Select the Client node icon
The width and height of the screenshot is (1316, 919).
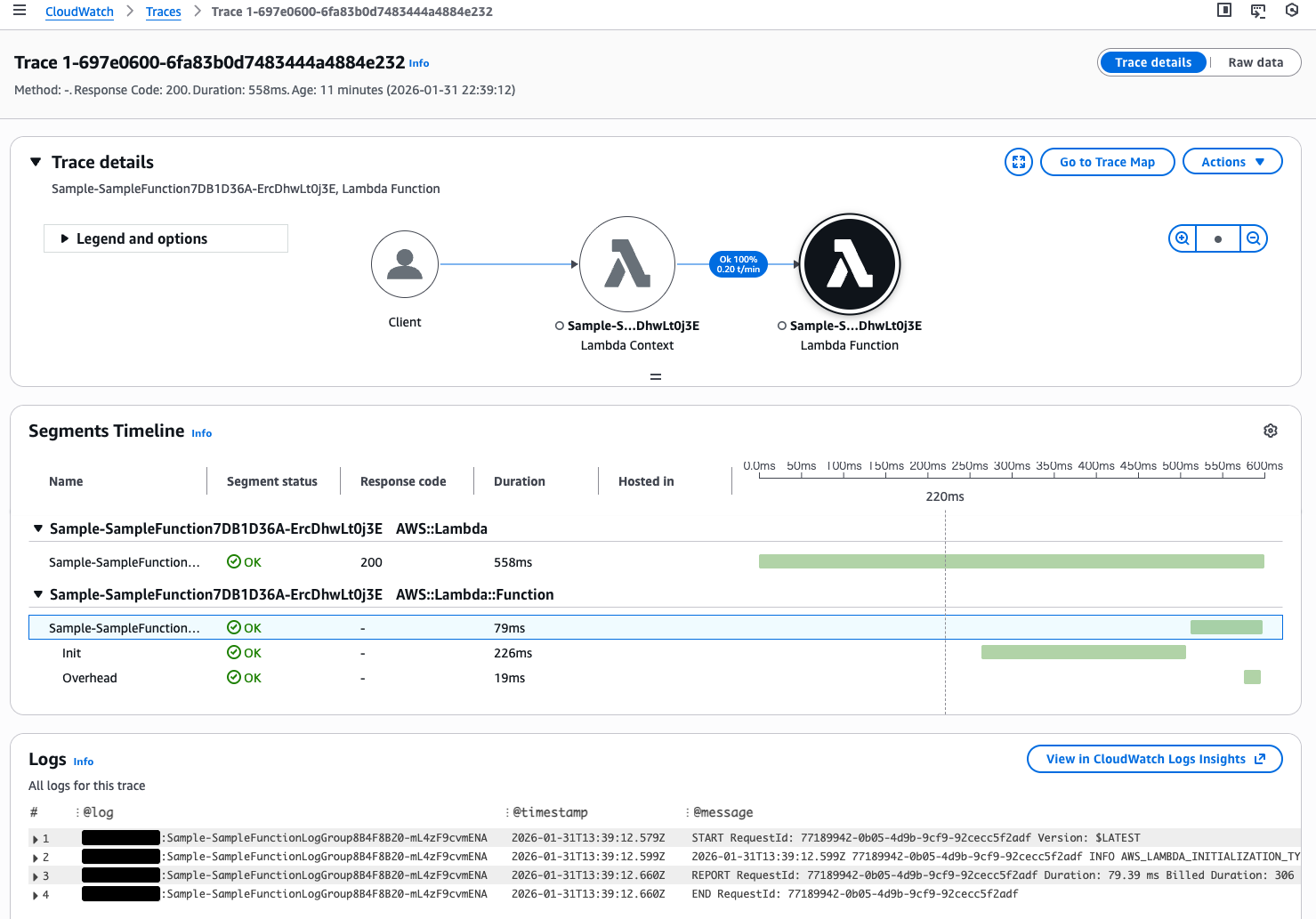click(x=405, y=264)
